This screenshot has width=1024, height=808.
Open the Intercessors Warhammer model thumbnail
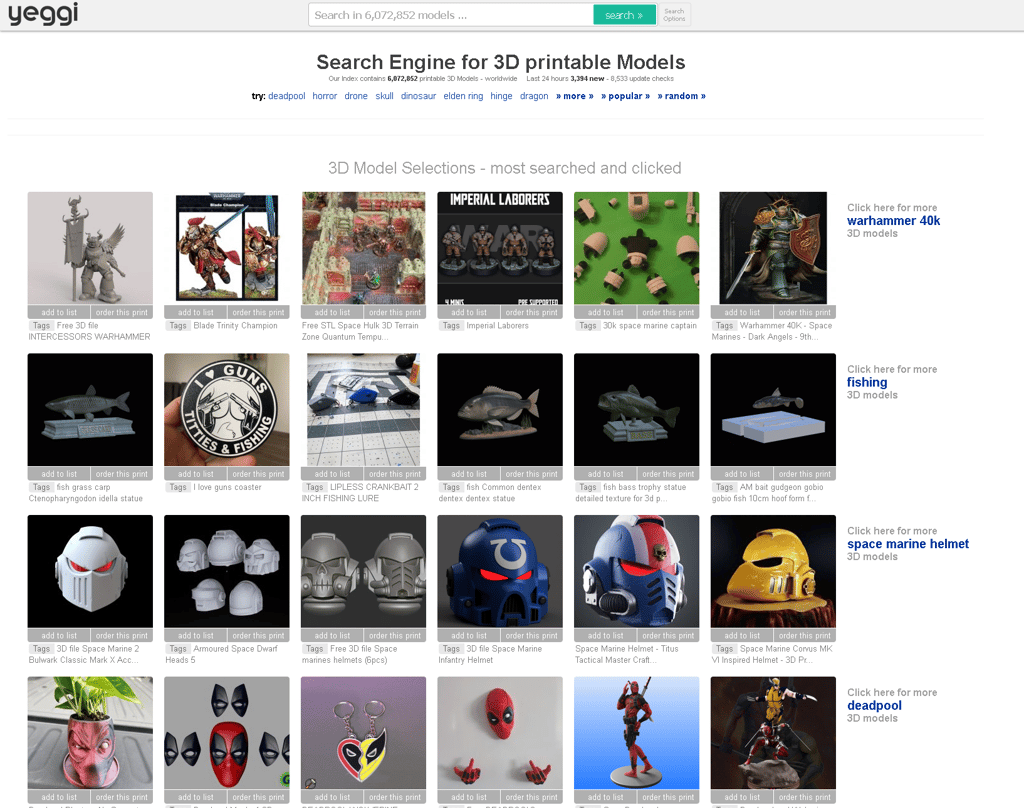pos(90,248)
